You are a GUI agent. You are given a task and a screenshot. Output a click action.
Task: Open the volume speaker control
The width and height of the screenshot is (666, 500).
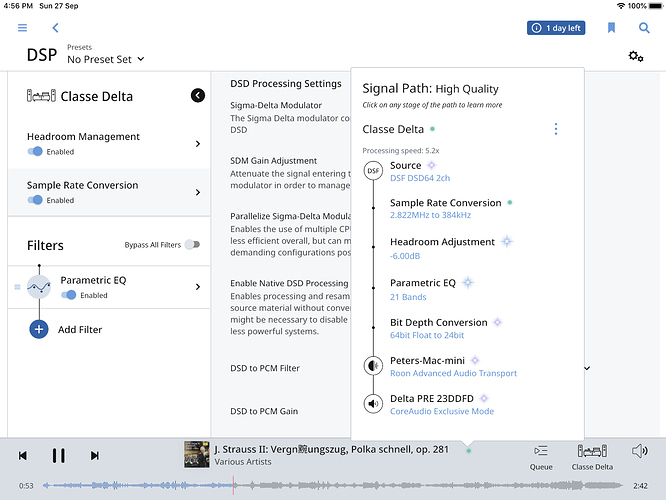[x=640, y=451]
